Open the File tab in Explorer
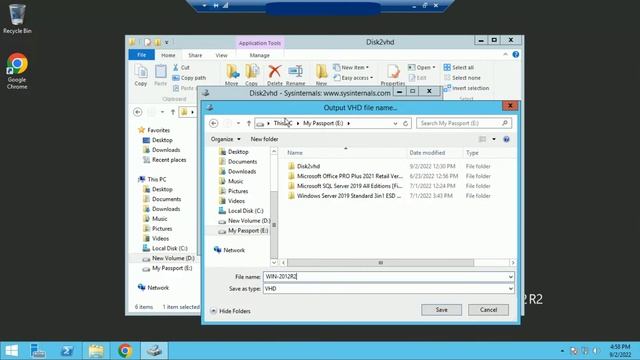Screen dimensions: 640x360 141,55
